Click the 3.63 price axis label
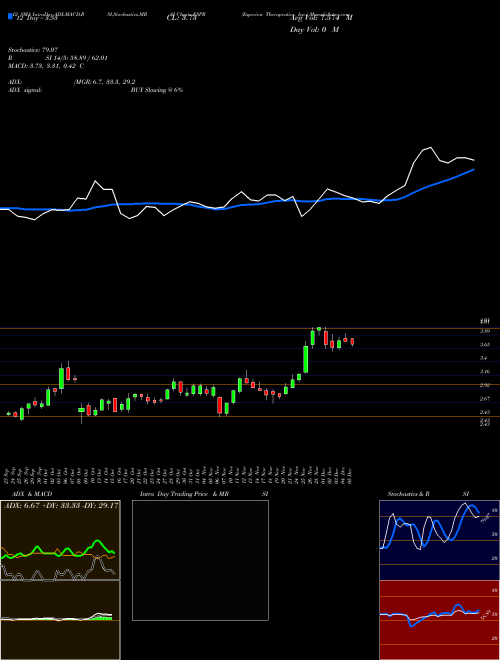 (484, 345)
